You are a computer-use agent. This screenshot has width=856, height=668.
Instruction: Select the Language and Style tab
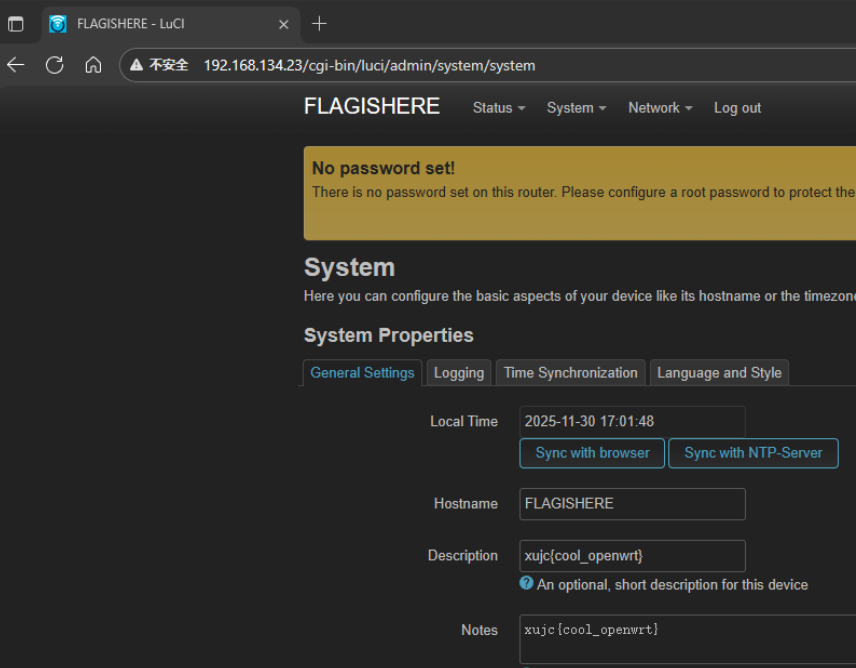(x=719, y=373)
